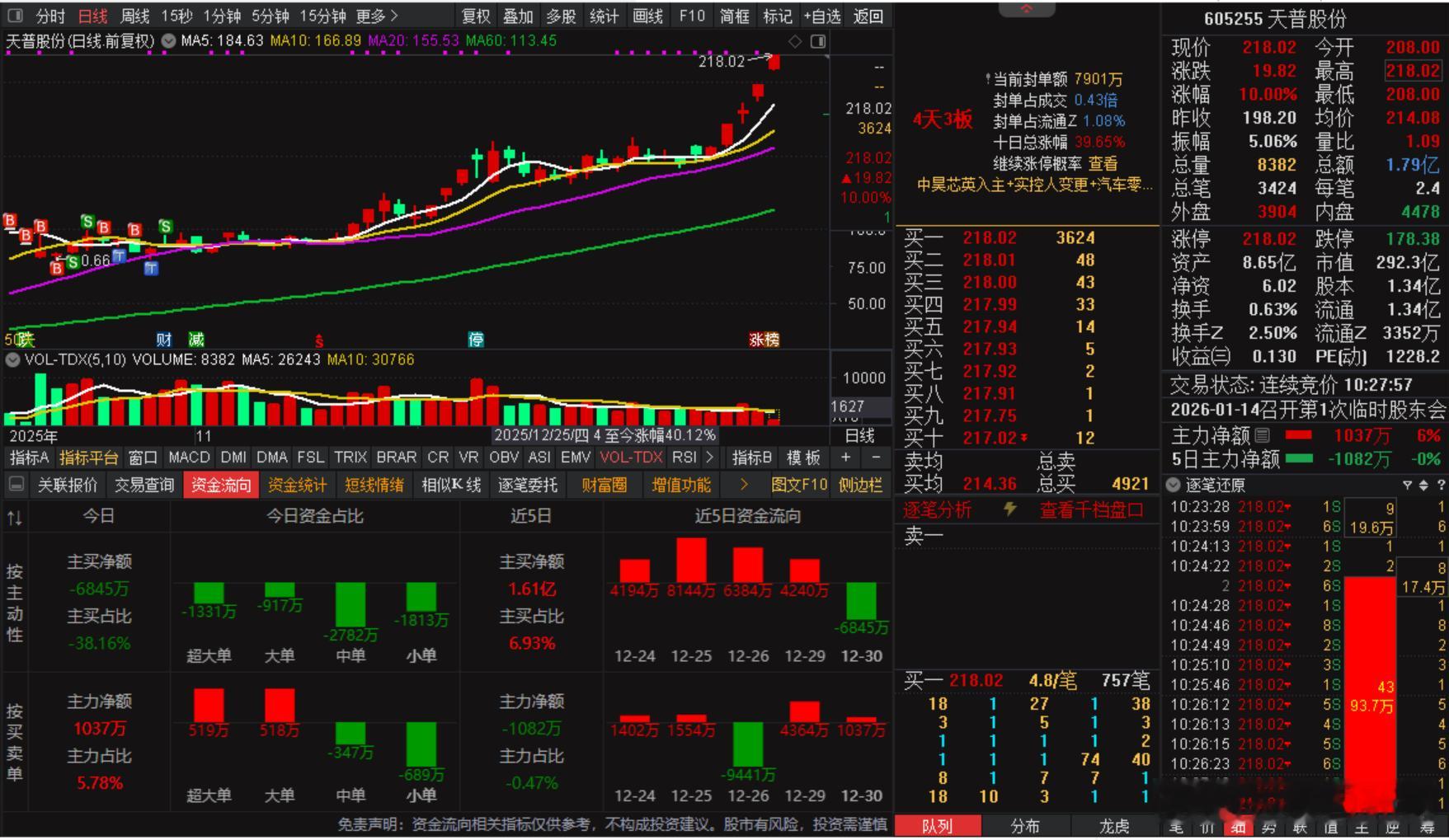Collapse the 逐笔还原 panel via its chevron

pyautogui.click(x=1174, y=485)
